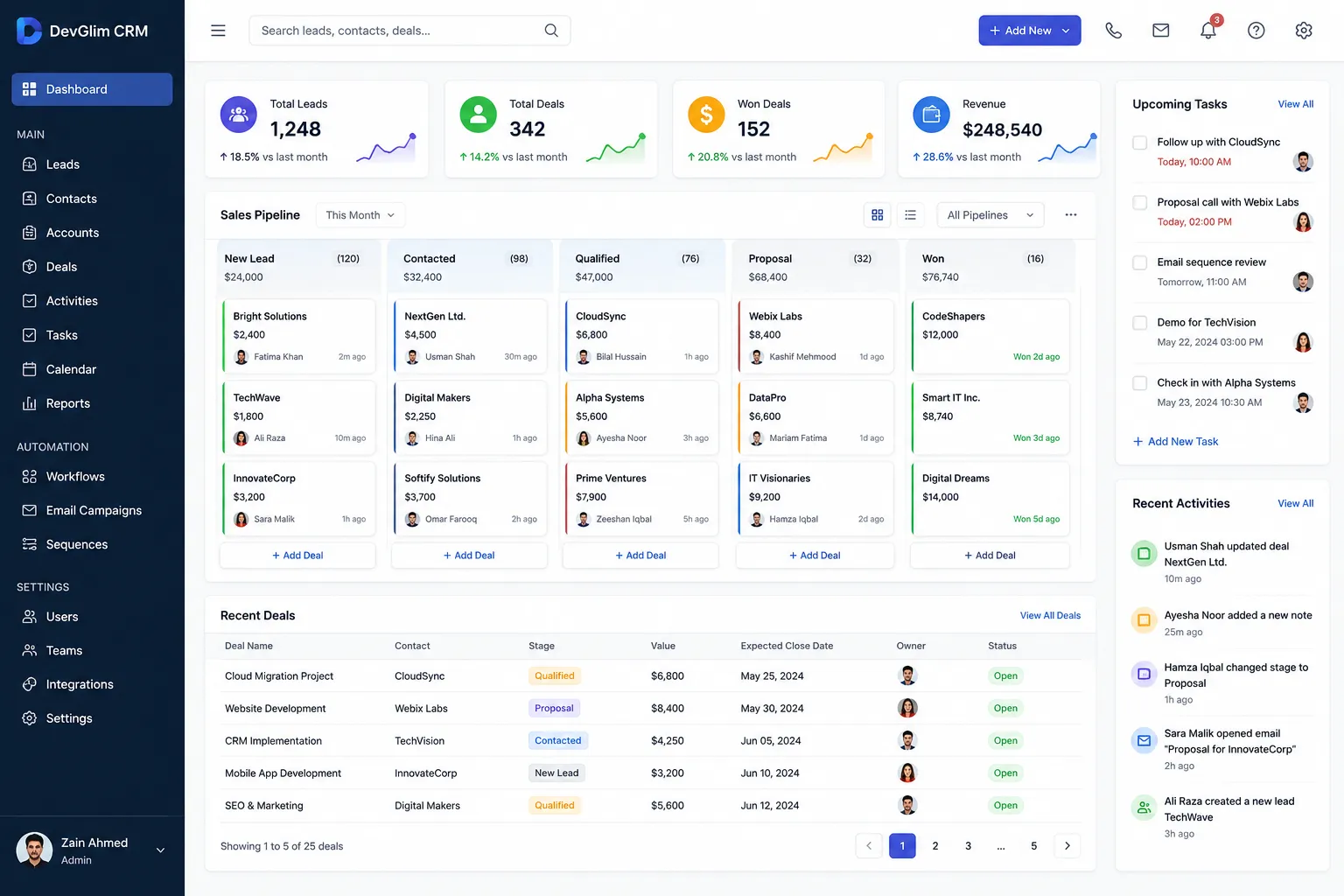The height and width of the screenshot is (896, 1344).
Task: Open the All Pipelines dropdown
Action: click(990, 215)
